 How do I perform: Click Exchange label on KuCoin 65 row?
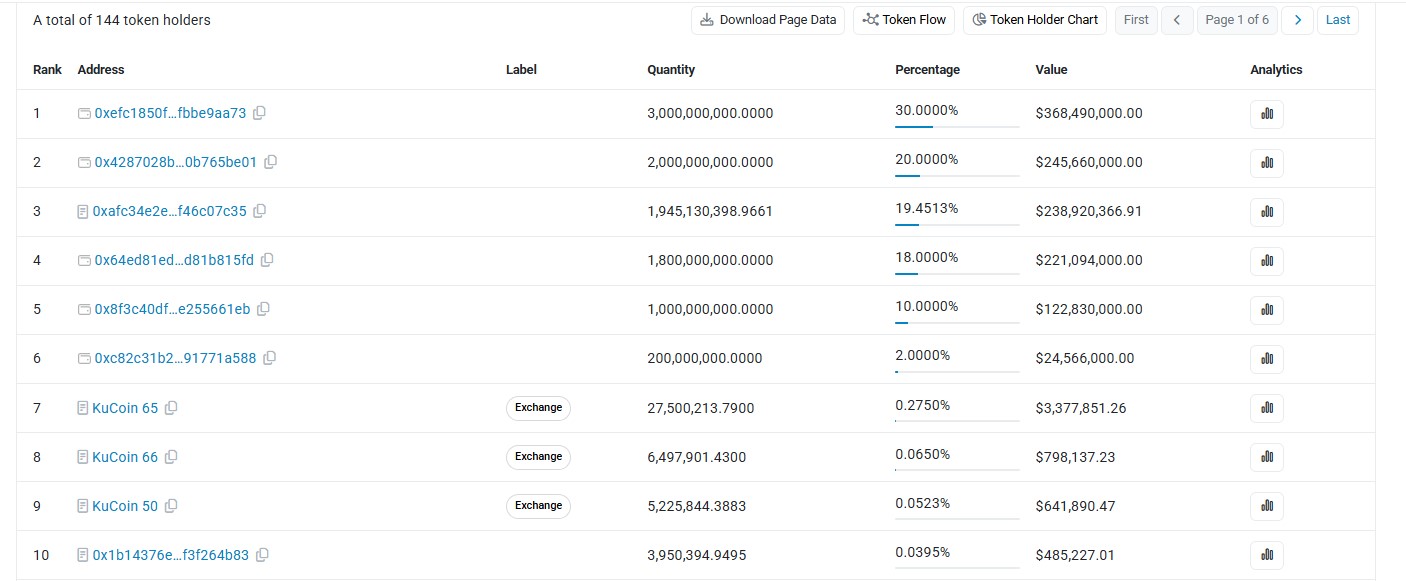(538, 407)
